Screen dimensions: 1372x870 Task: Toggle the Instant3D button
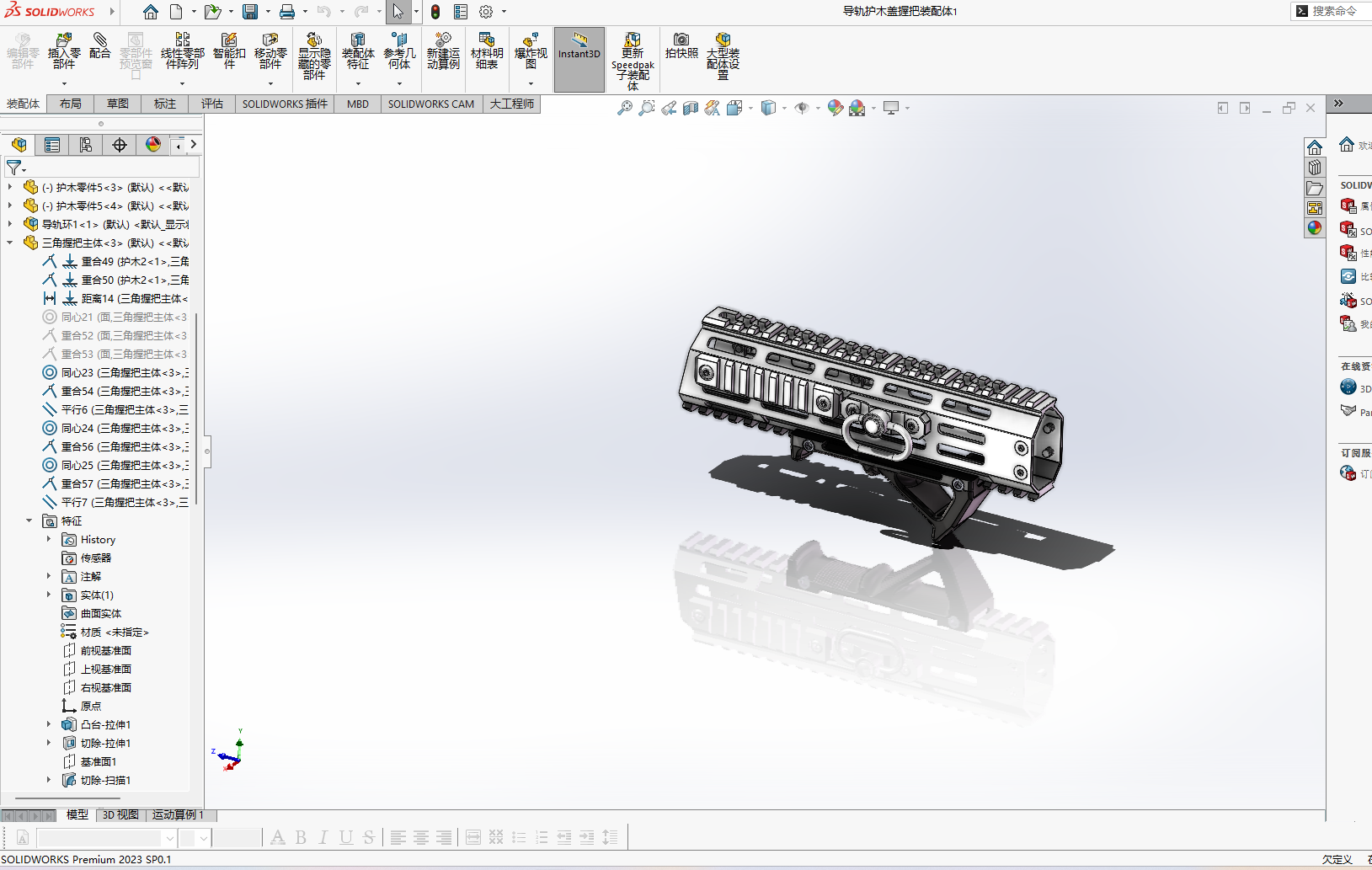pos(579,59)
